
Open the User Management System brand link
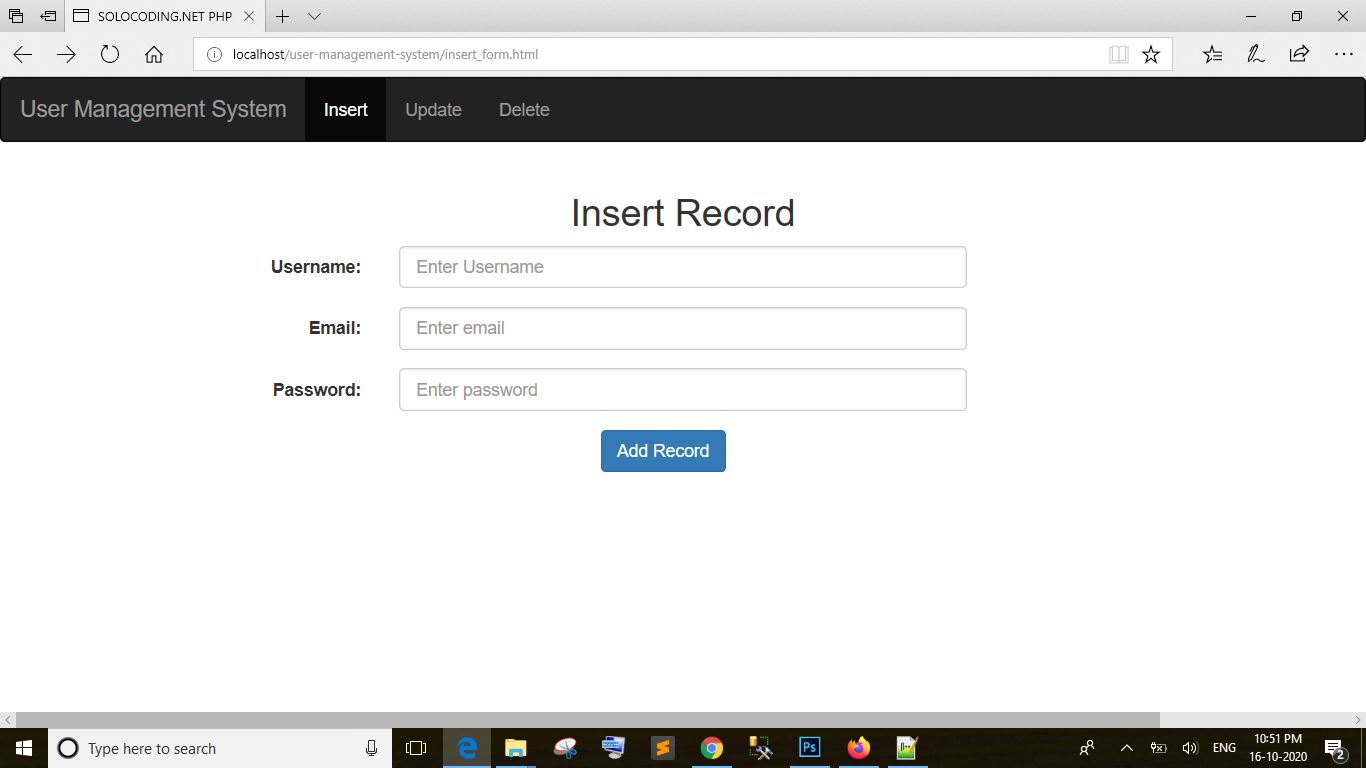pyautogui.click(x=153, y=109)
